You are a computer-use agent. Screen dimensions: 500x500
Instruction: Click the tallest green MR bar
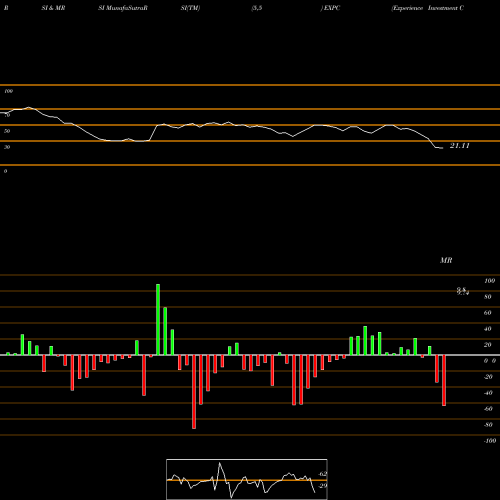point(158,320)
